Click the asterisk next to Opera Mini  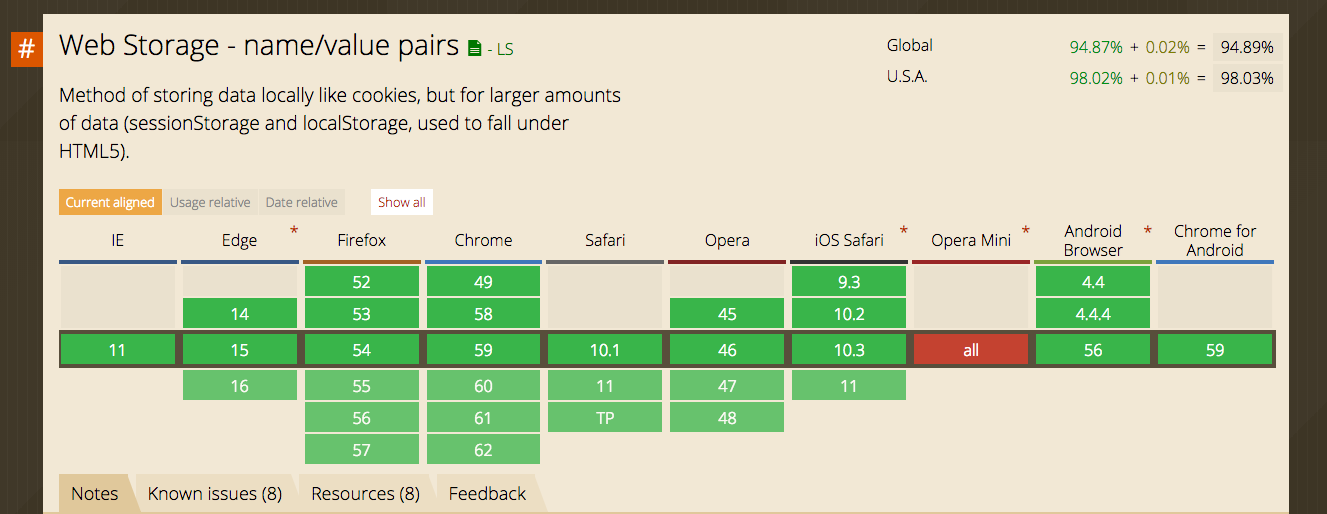click(x=1026, y=232)
